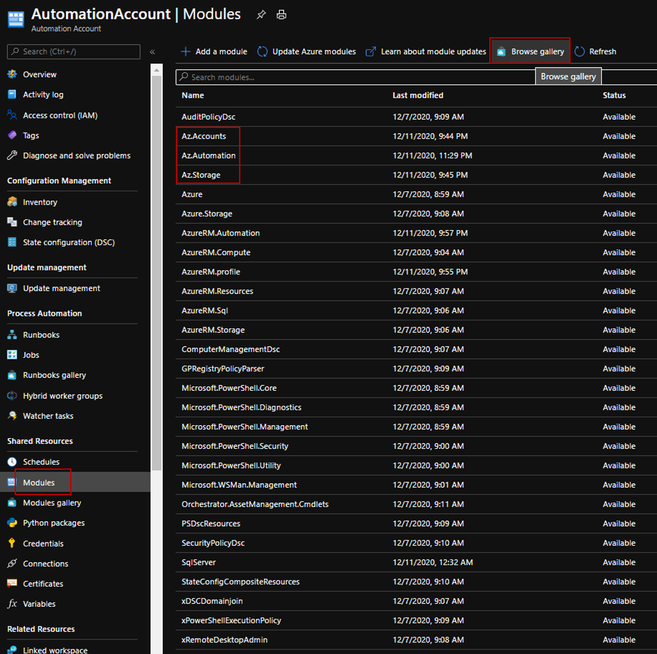Click the Access control (IAM) icon
This screenshot has width=657, height=654.
click(12, 115)
